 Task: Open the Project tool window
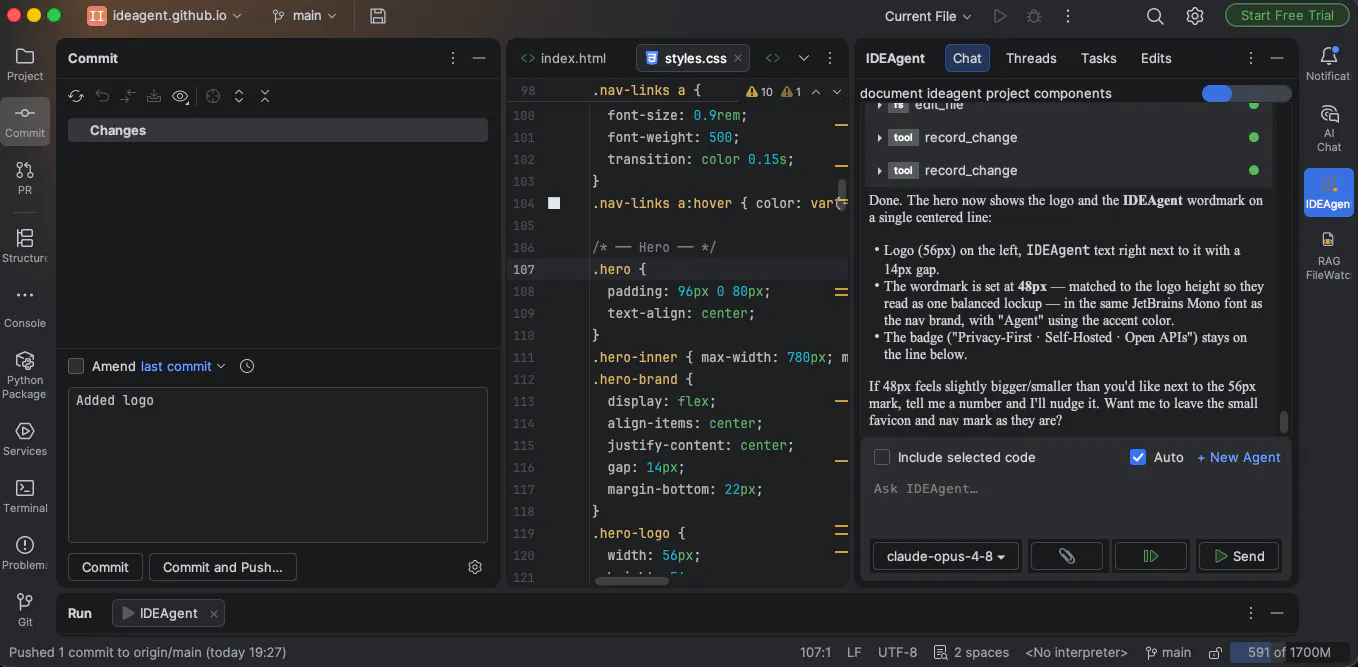[x=25, y=64]
